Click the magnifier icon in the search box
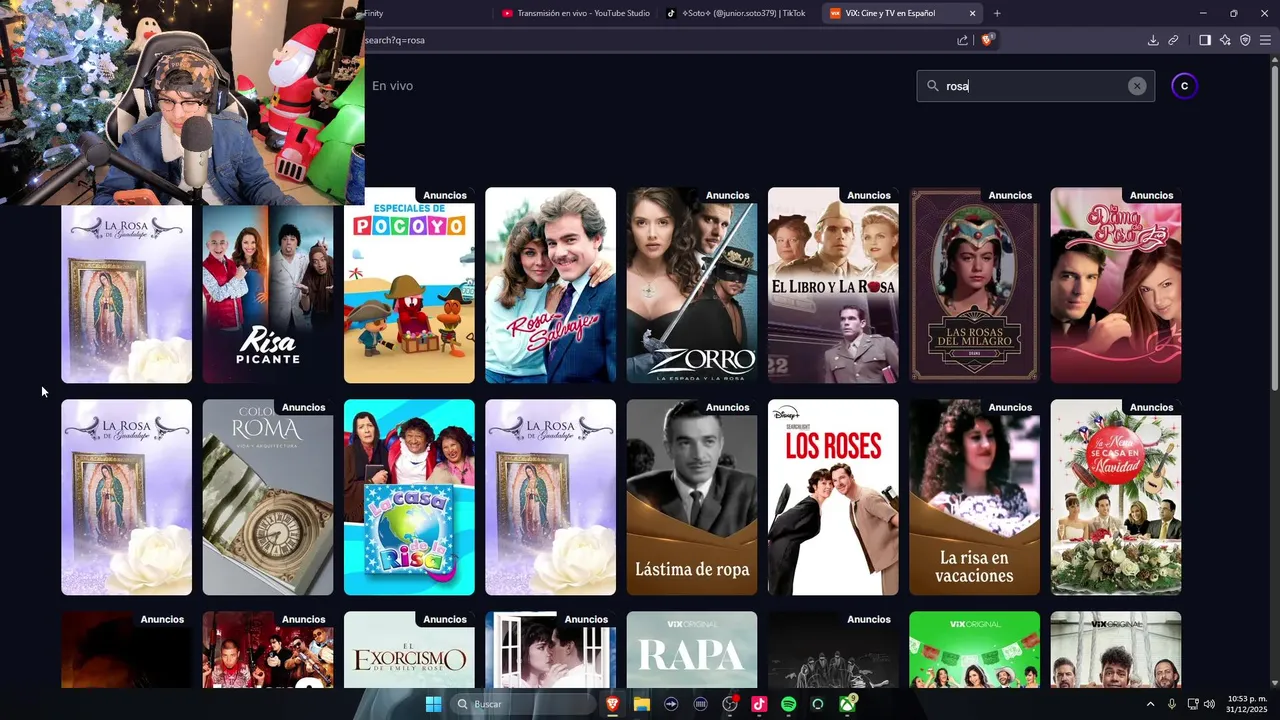This screenshot has height=720, width=1280. (933, 86)
